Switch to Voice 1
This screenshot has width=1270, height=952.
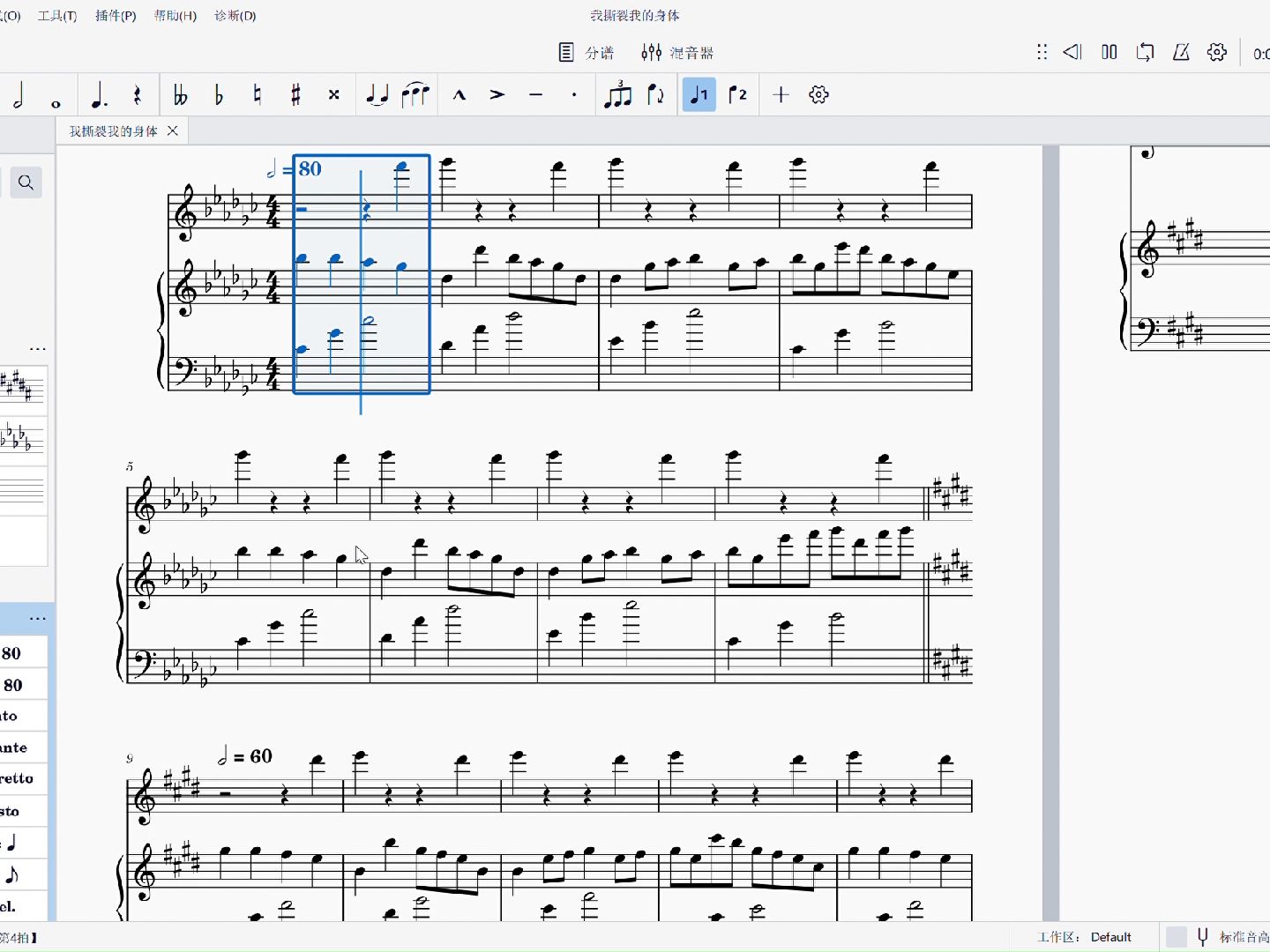(699, 95)
